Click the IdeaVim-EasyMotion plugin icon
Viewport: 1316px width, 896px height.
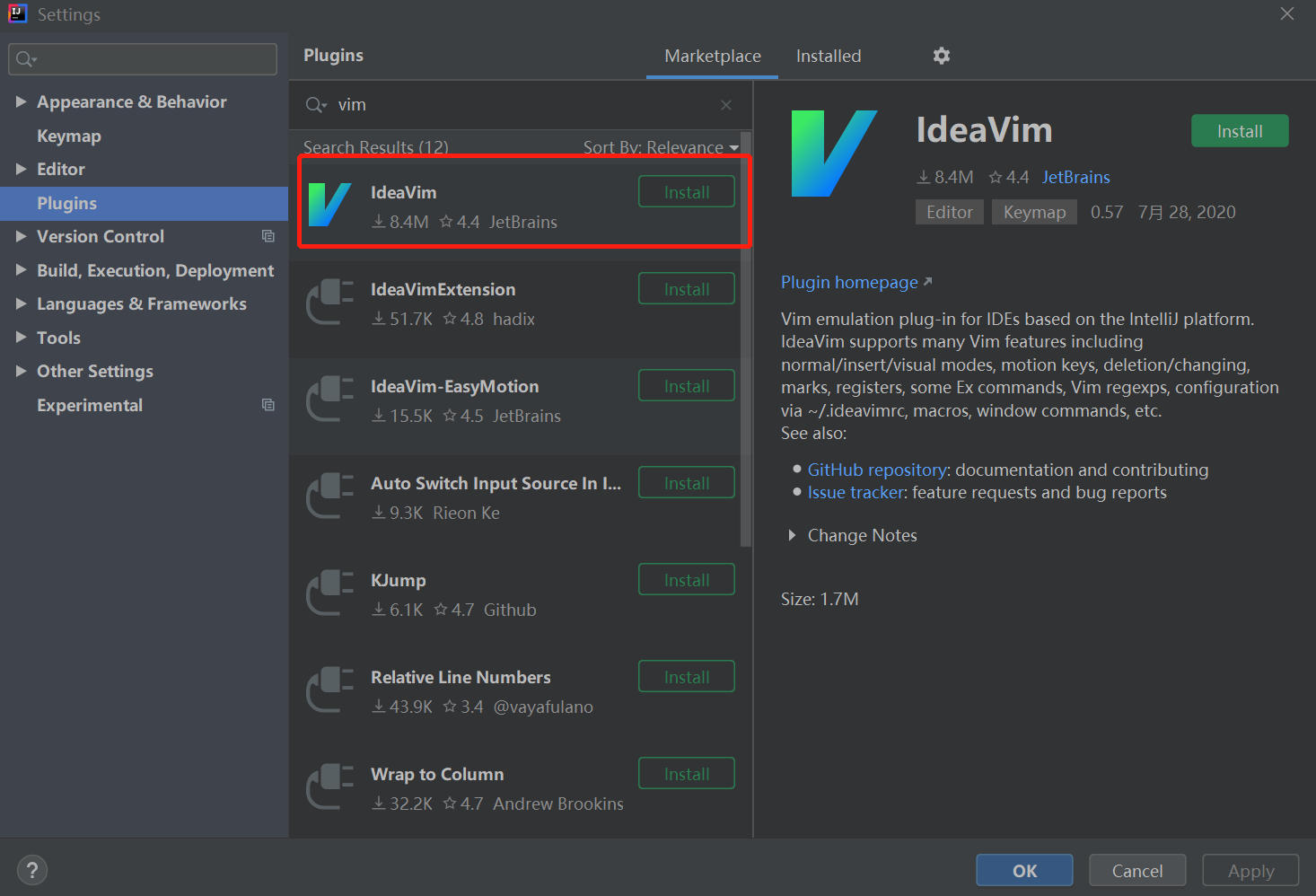[329, 399]
